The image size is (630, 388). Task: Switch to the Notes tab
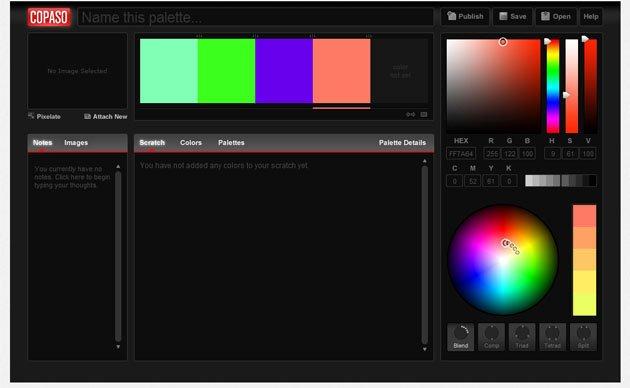[x=43, y=143]
